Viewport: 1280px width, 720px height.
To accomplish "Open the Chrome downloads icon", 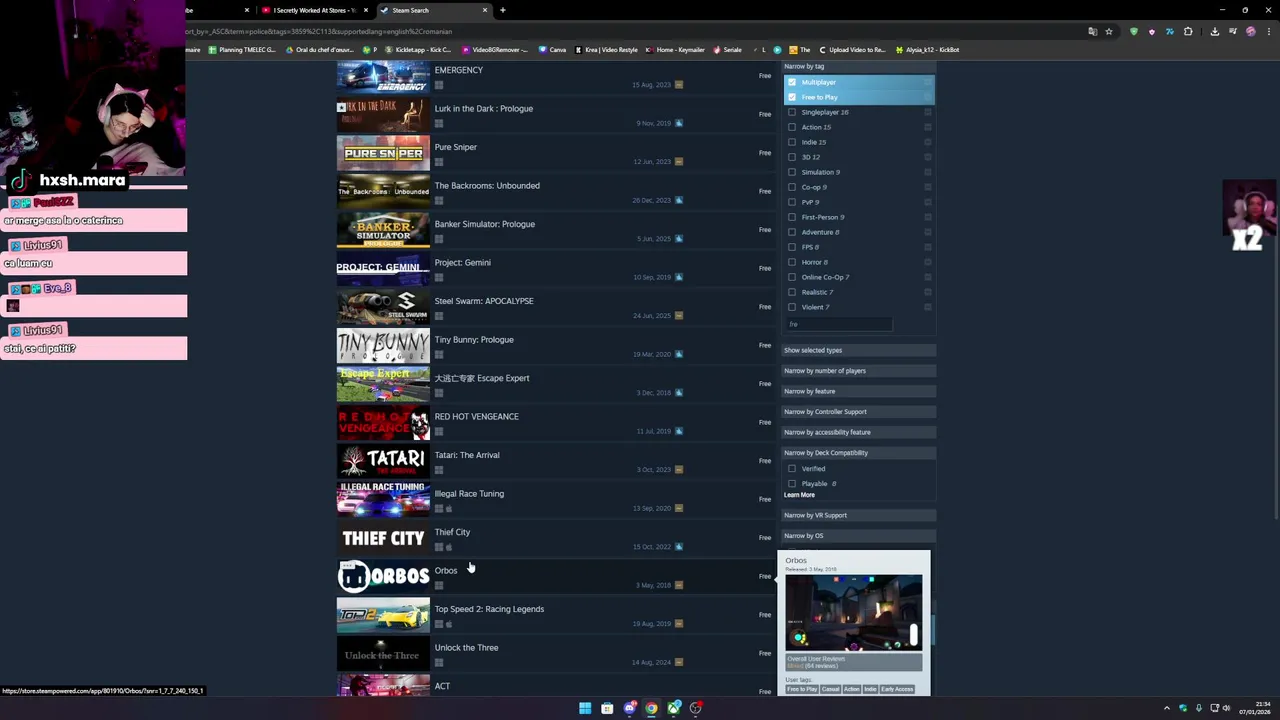I will tap(1214, 31).
